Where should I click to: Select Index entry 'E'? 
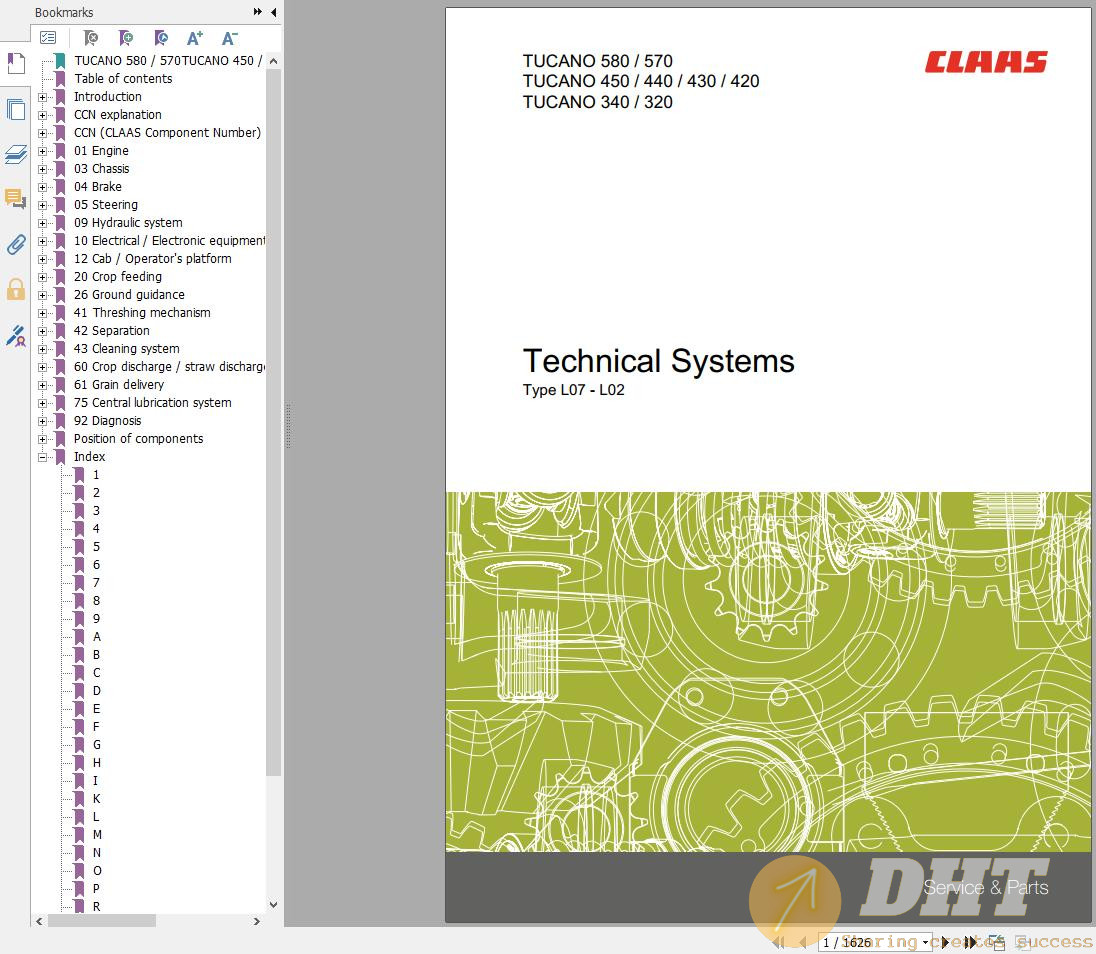click(96, 709)
